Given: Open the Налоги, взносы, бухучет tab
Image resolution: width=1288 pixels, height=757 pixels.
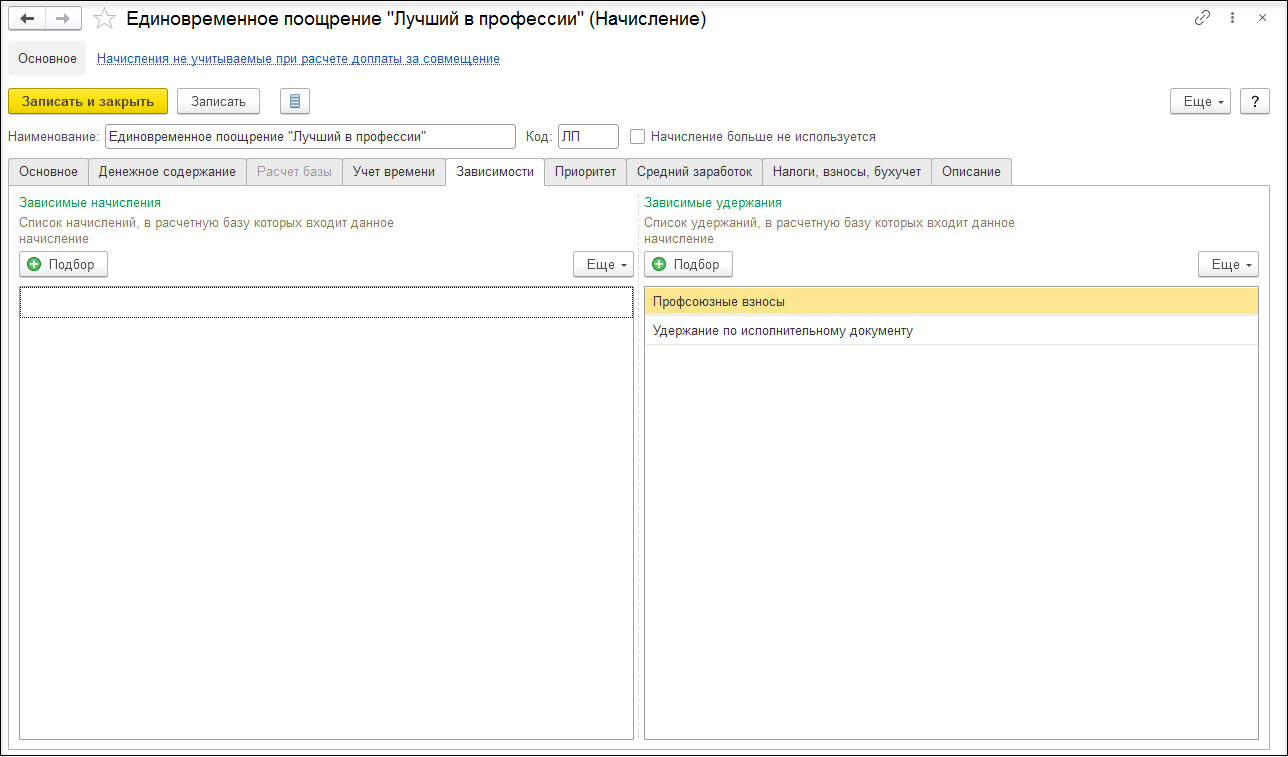Looking at the screenshot, I should click(847, 172).
